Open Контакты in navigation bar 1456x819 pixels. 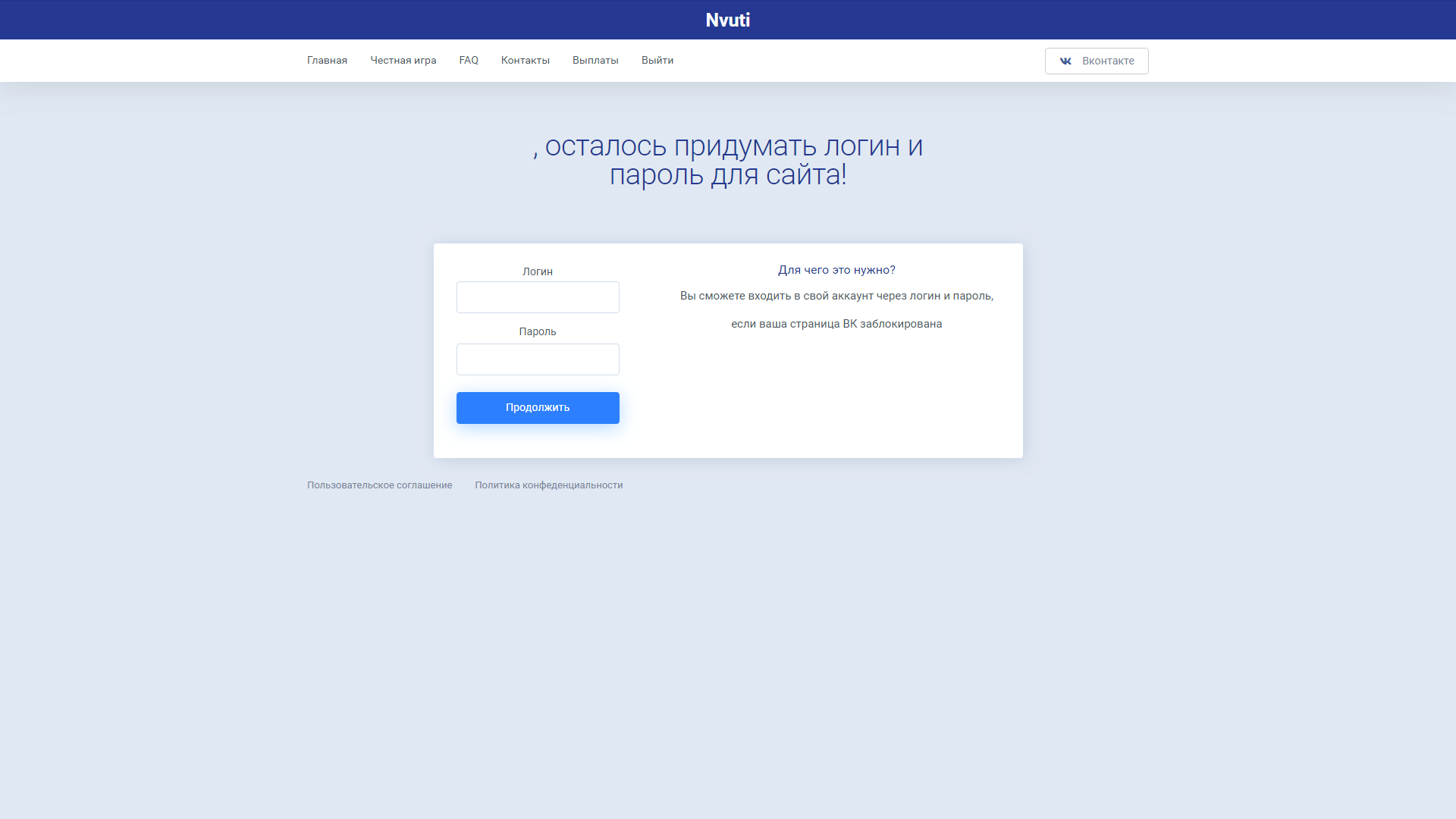click(x=525, y=61)
